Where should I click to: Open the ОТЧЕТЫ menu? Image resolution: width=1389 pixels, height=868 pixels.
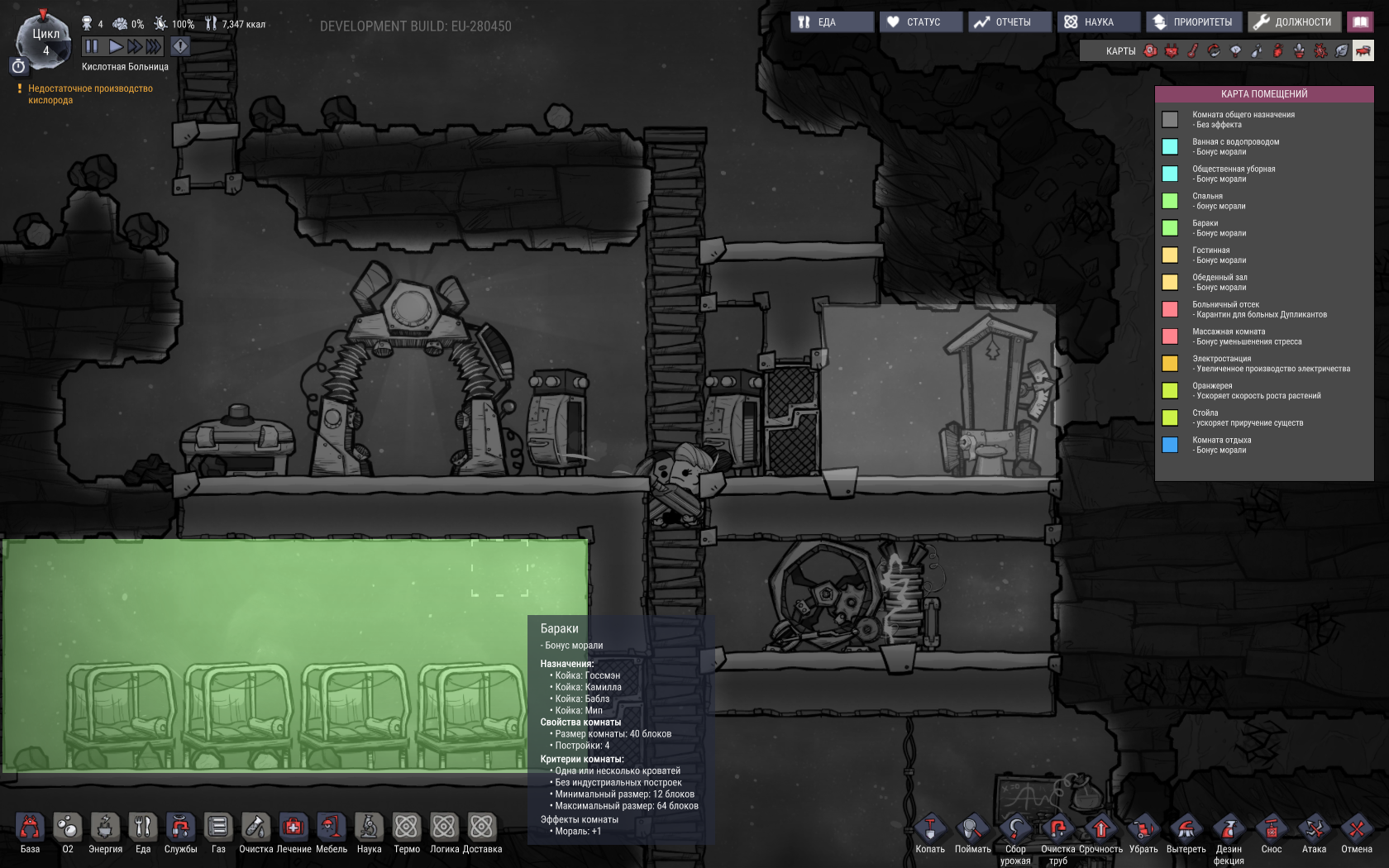point(1010,22)
